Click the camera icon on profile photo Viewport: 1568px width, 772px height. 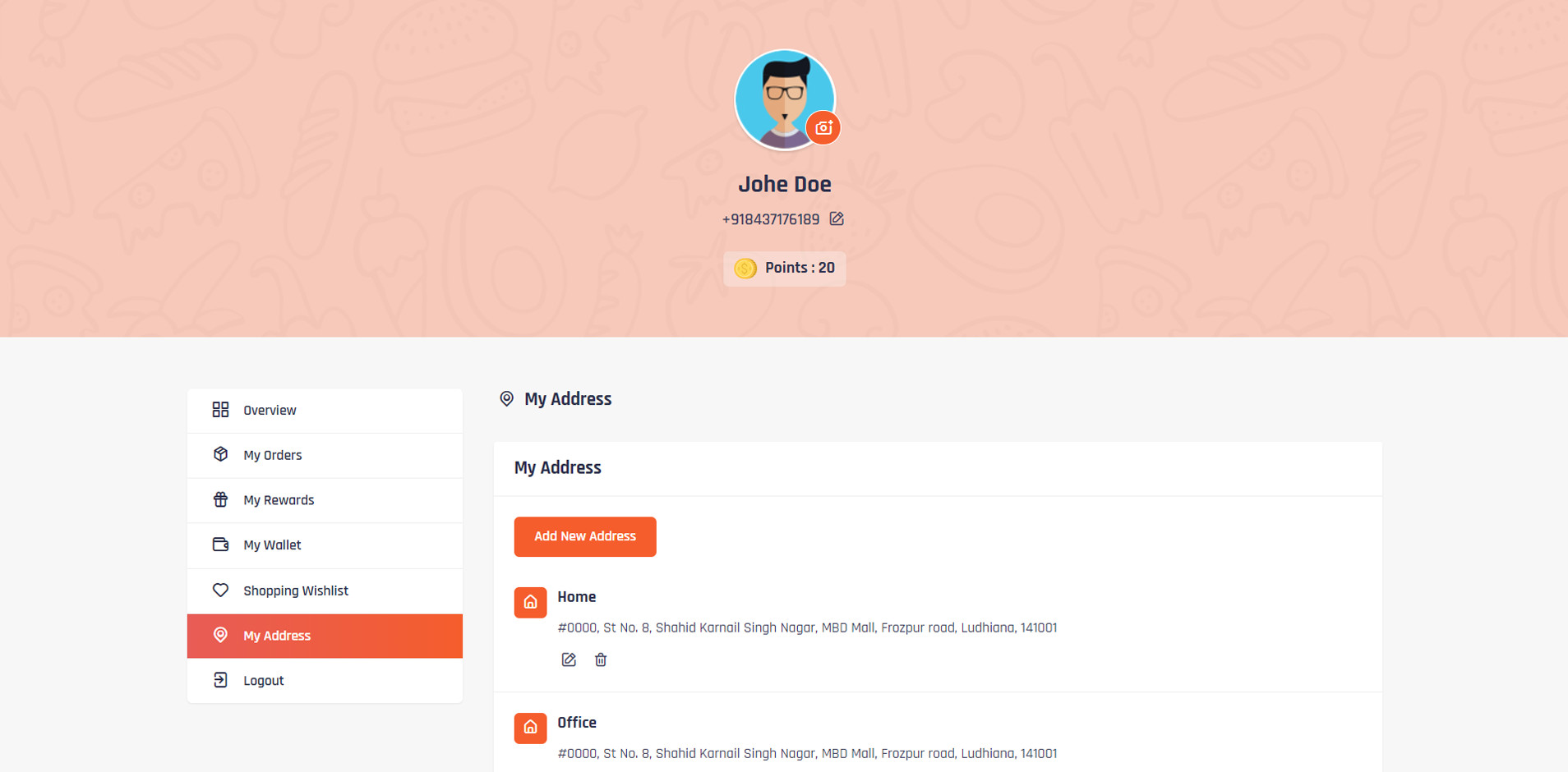pyautogui.click(x=823, y=128)
